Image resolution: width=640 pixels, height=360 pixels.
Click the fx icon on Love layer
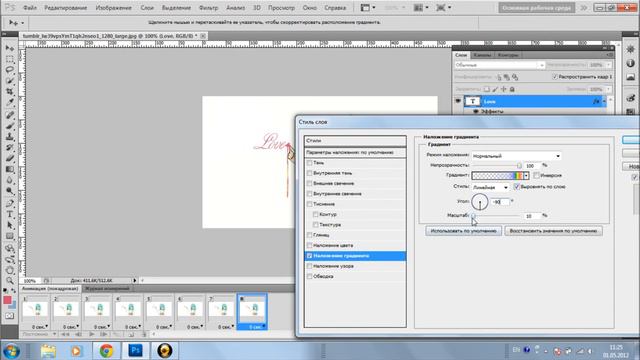[x=596, y=101]
